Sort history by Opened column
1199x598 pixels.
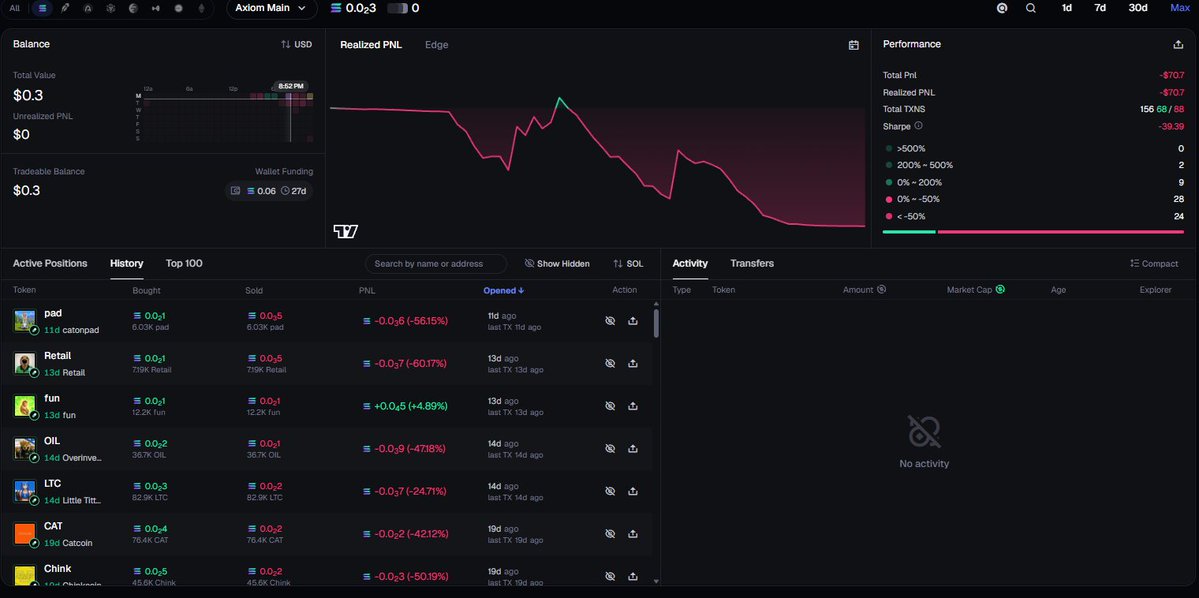click(504, 291)
